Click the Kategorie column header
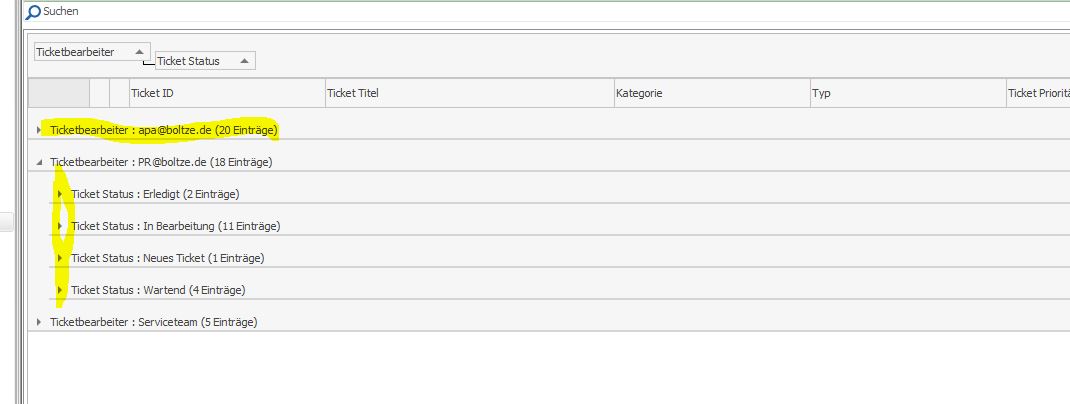This screenshot has width=1070, height=404. pos(712,93)
